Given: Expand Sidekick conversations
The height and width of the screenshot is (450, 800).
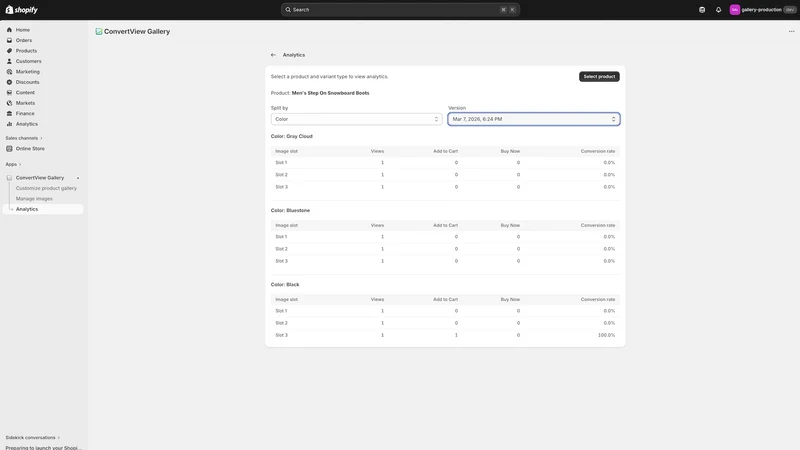Looking at the screenshot, I should [x=33, y=438].
